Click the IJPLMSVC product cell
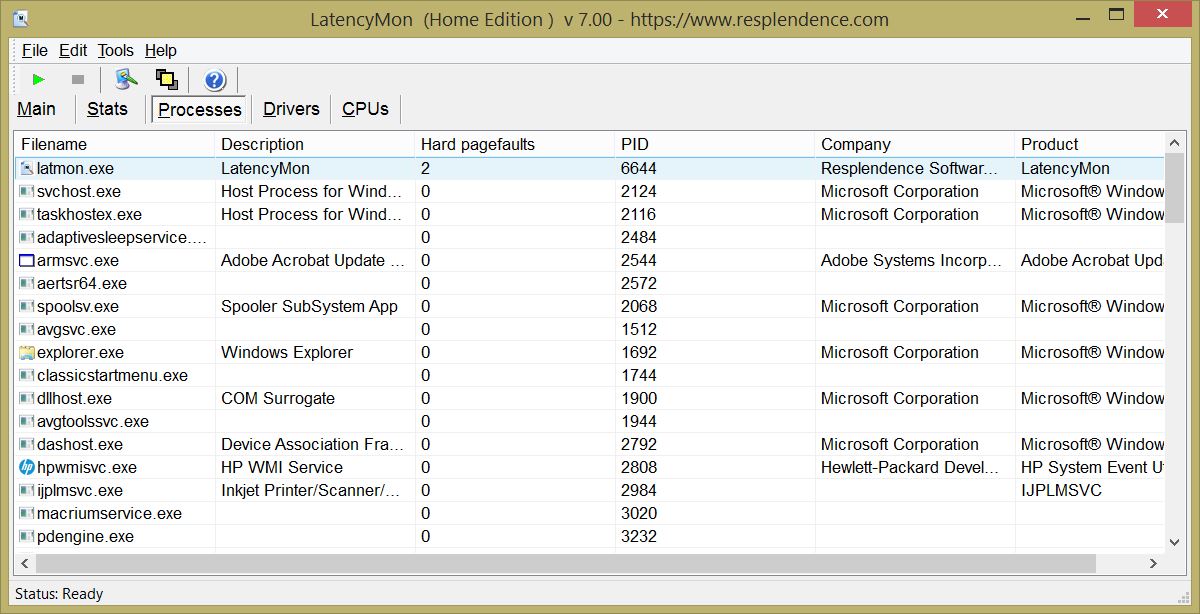 pyautogui.click(x=1061, y=491)
